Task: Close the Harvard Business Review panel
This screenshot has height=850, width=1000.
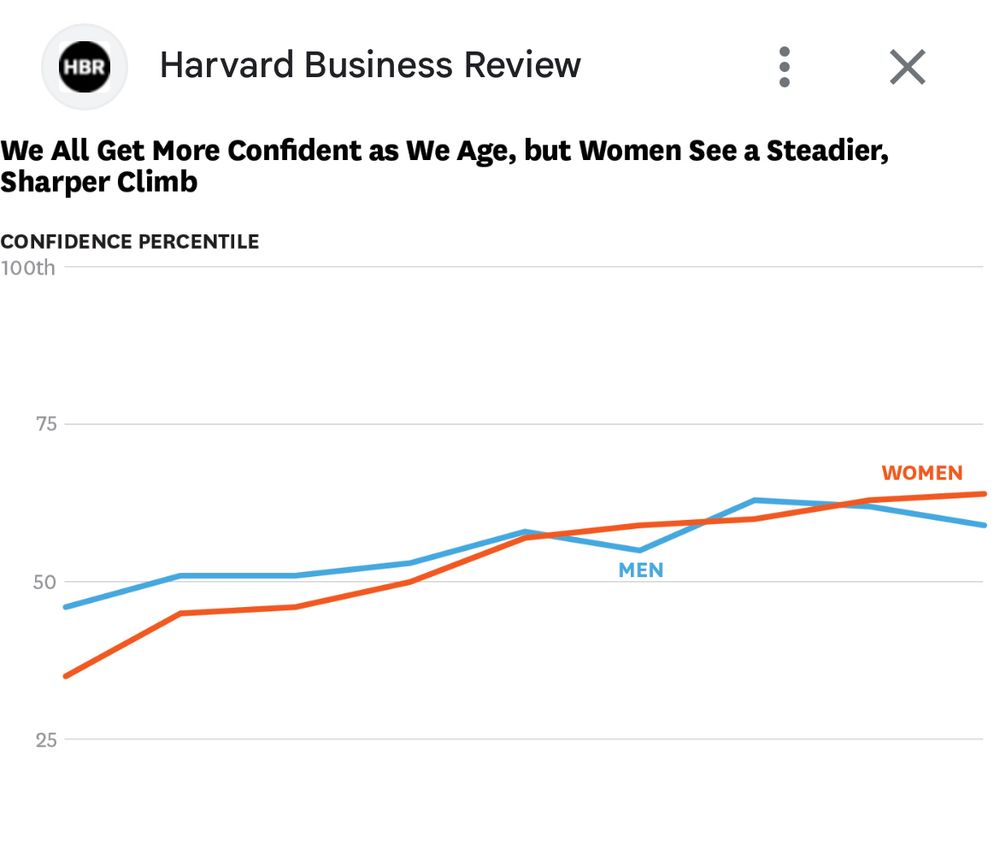Action: tap(907, 67)
